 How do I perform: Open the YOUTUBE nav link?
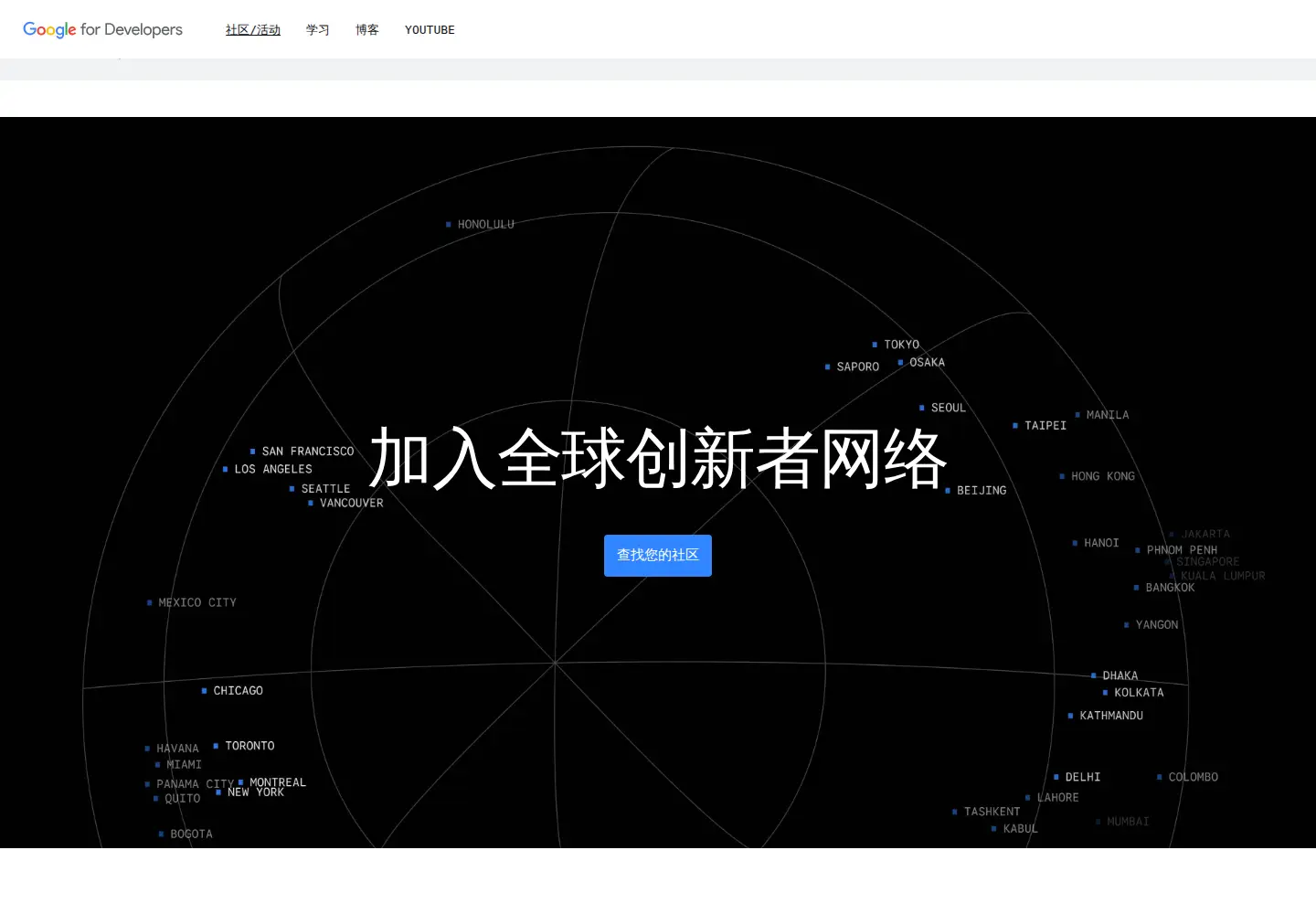430,30
